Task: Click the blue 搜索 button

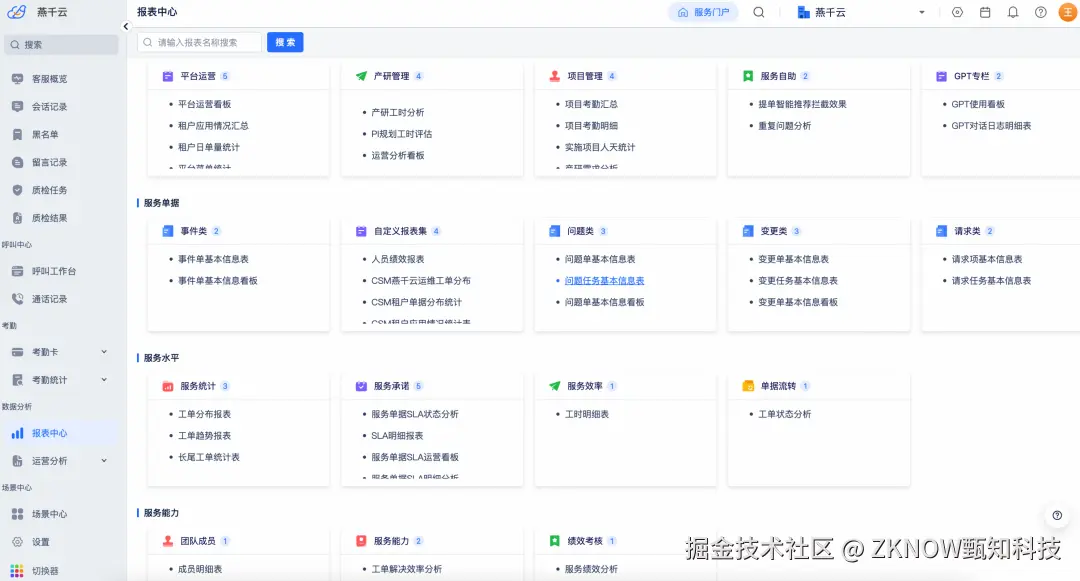Action: click(285, 43)
